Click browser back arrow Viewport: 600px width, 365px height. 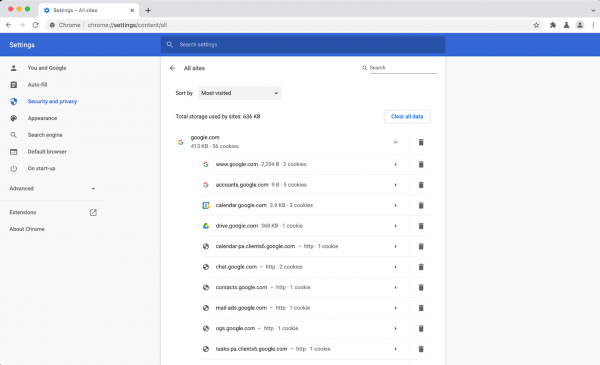[x=9, y=25]
